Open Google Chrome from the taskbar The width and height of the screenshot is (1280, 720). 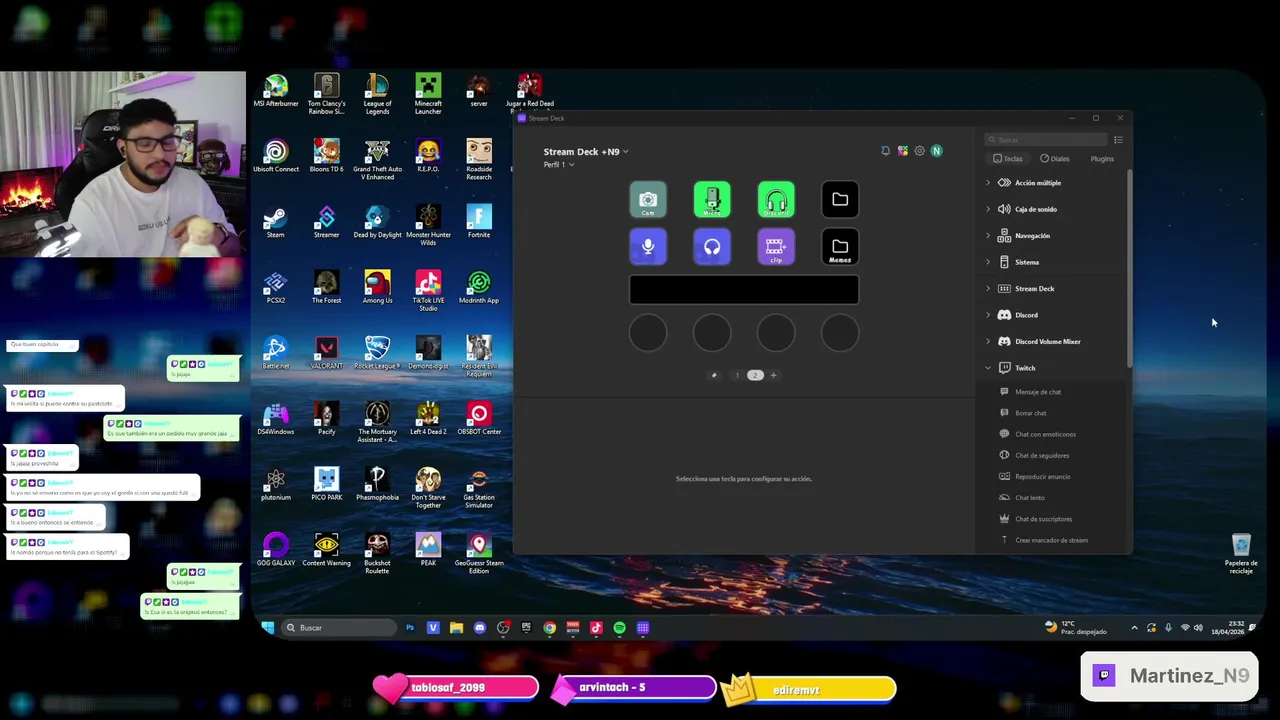549,628
